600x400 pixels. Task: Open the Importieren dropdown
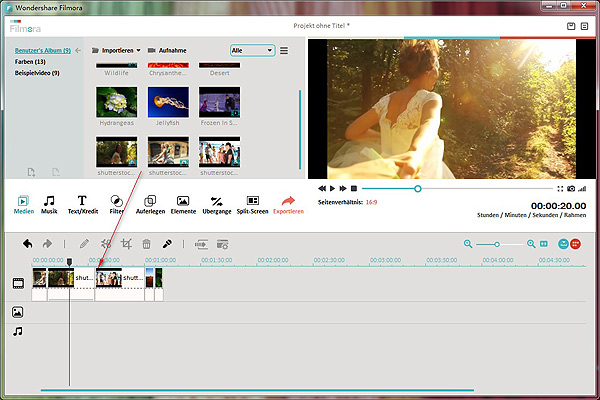(x=116, y=51)
